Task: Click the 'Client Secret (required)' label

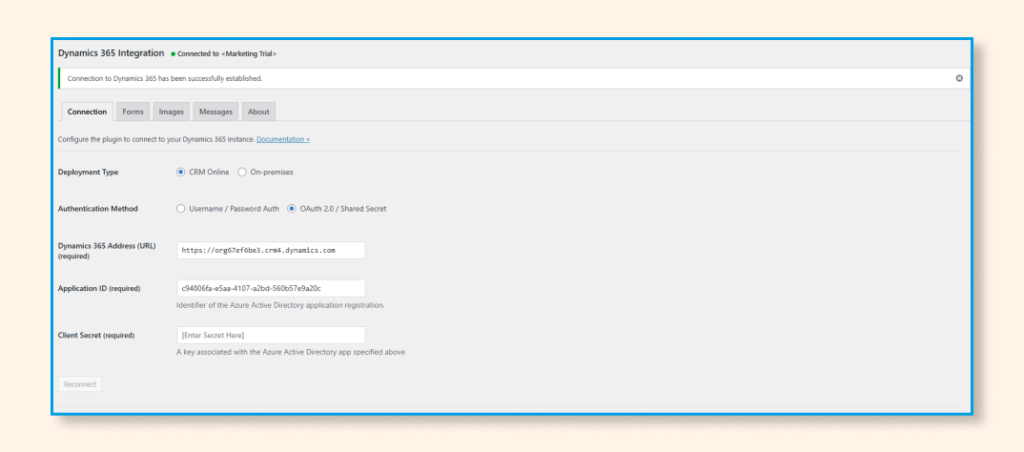Action: (96, 335)
